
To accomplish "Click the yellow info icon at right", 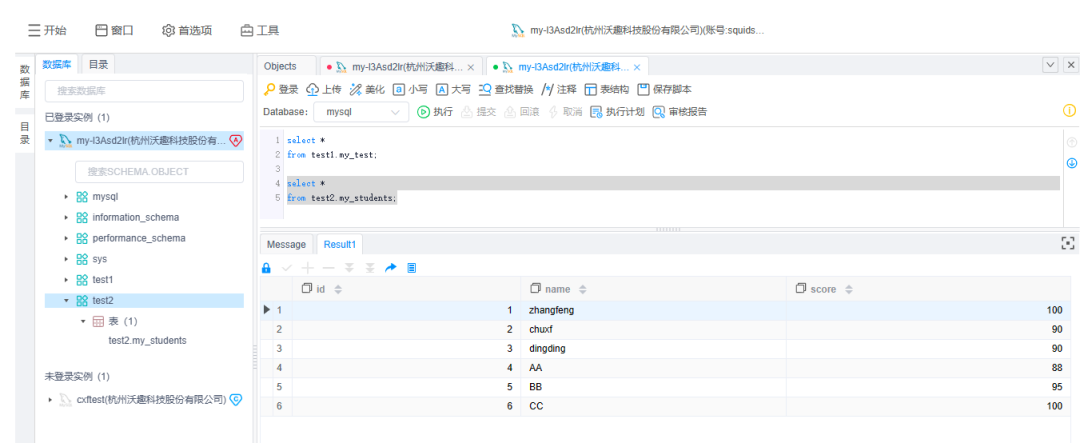I will 1069,110.
